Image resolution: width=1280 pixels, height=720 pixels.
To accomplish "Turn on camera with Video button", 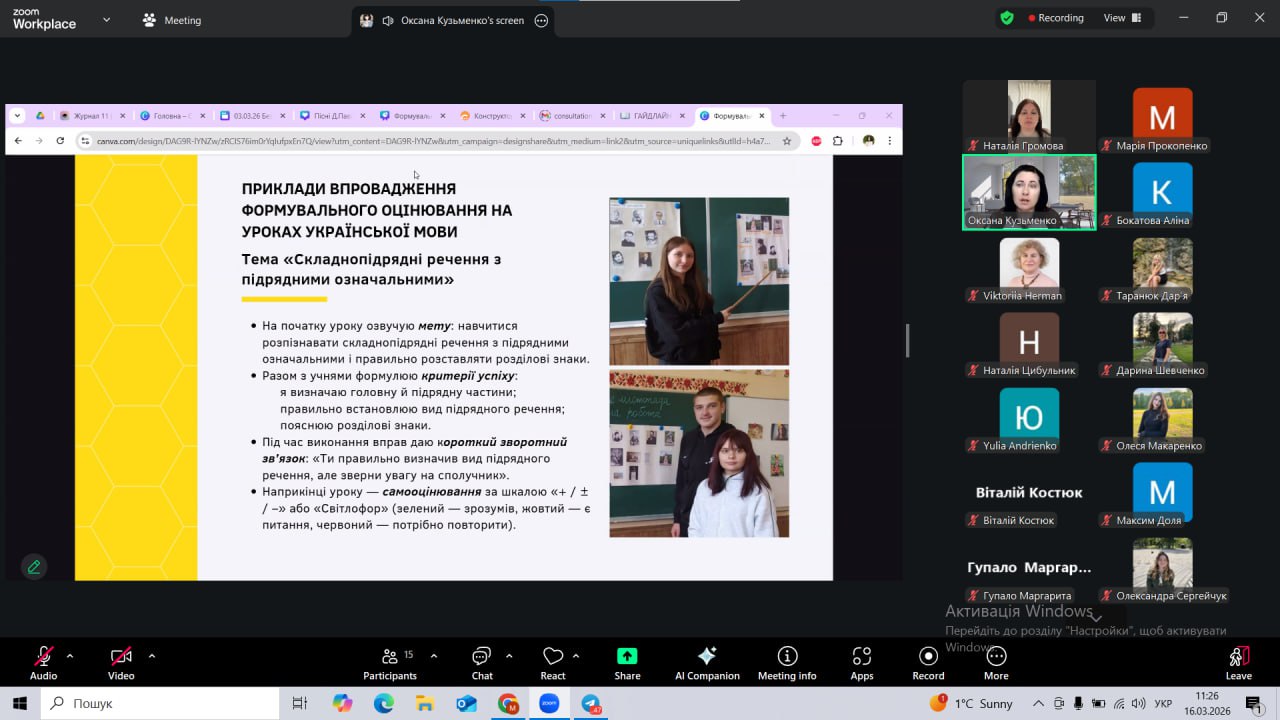I will (121, 662).
